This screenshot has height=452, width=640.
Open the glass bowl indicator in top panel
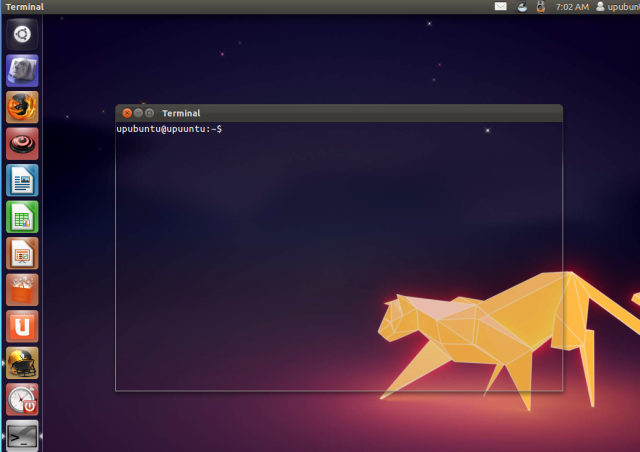pos(522,7)
